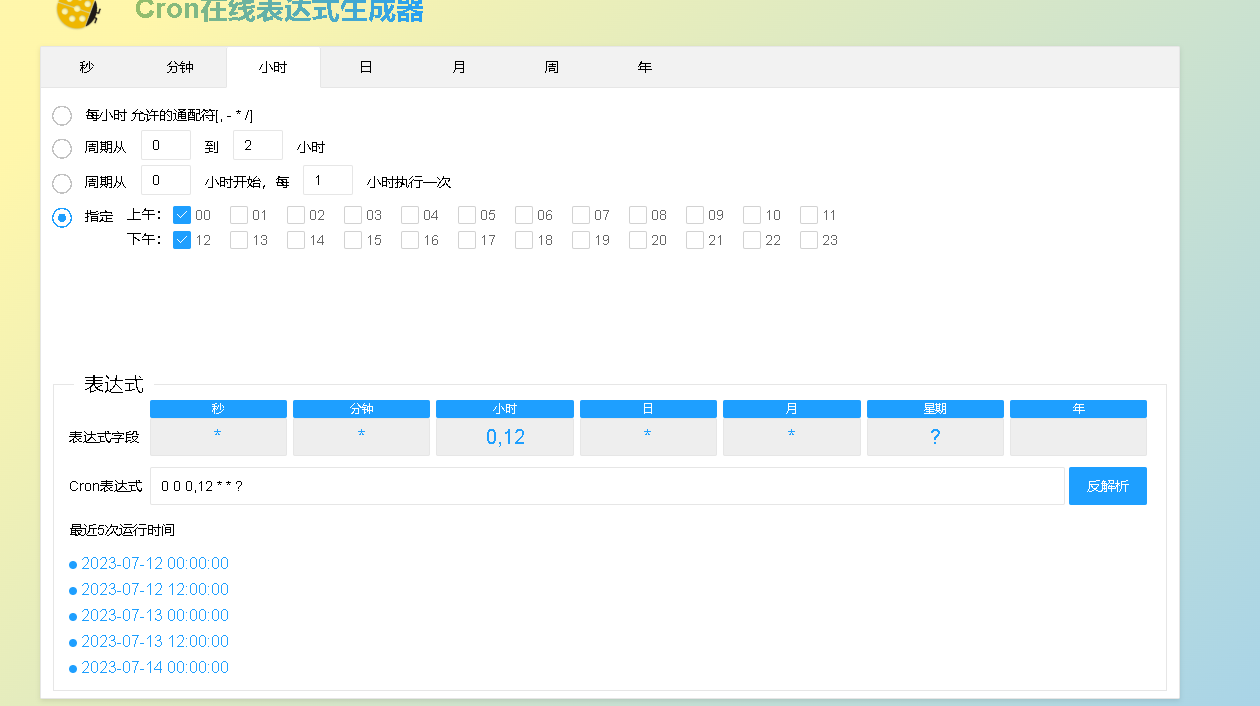This screenshot has width=1260, height=706.
Task: Click the 小时 expression field showing 0,12
Action: 505,437
